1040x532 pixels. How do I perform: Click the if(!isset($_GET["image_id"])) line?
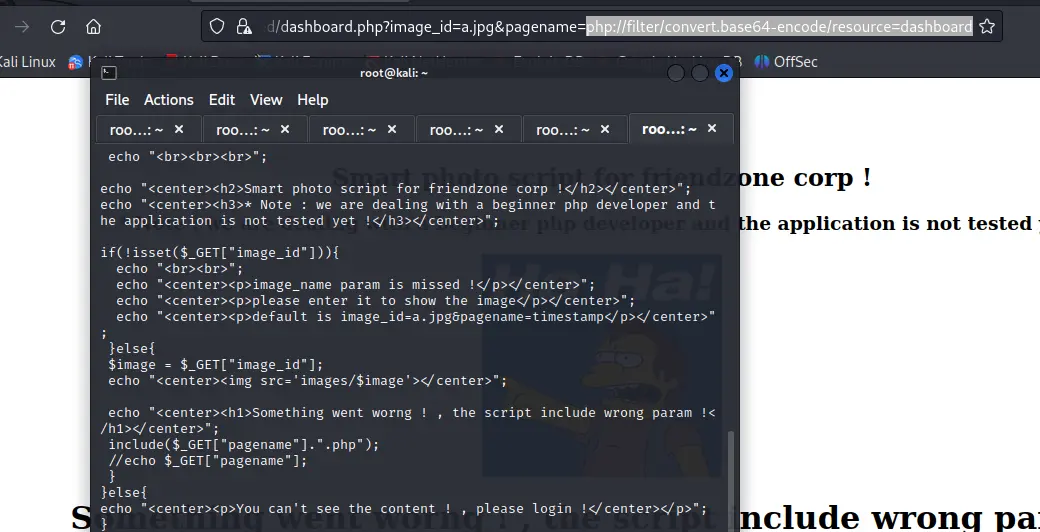point(220,253)
